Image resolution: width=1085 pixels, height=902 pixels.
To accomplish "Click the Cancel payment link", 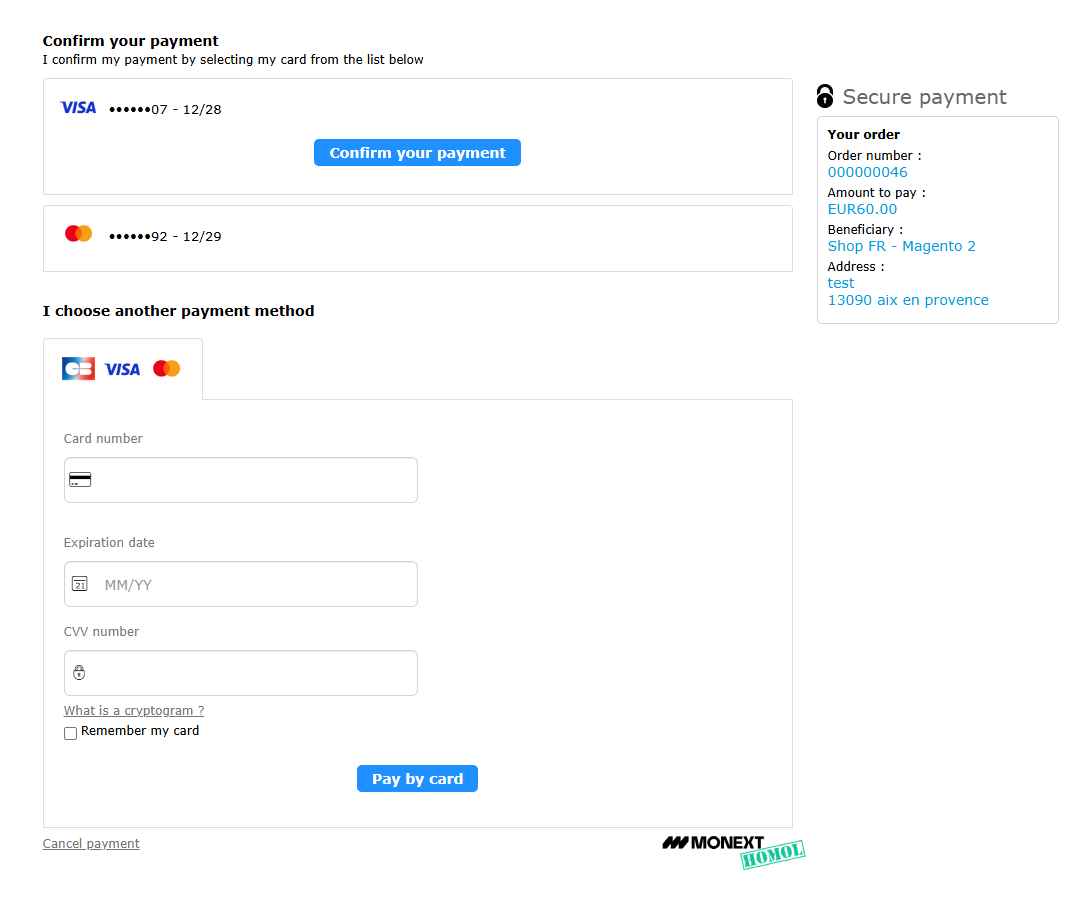I will 91,844.
